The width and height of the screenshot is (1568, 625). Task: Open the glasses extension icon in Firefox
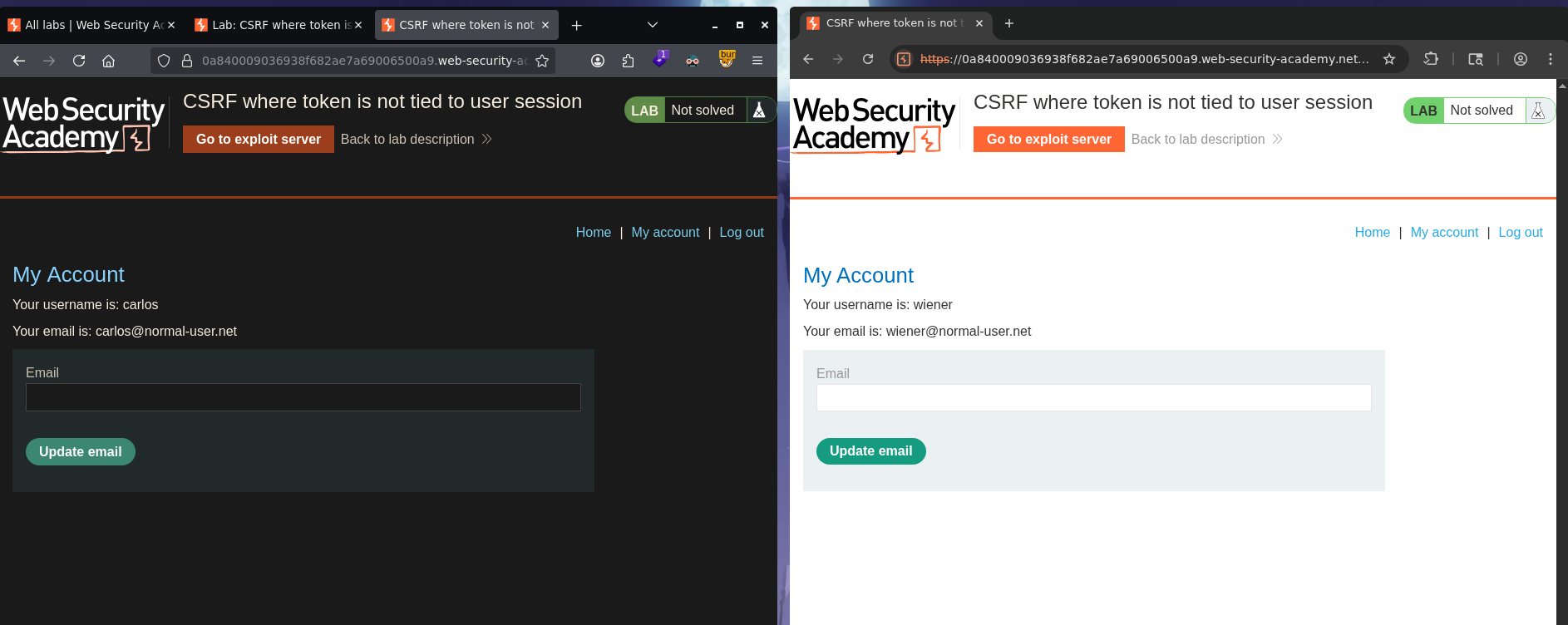(x=693, y=61)
